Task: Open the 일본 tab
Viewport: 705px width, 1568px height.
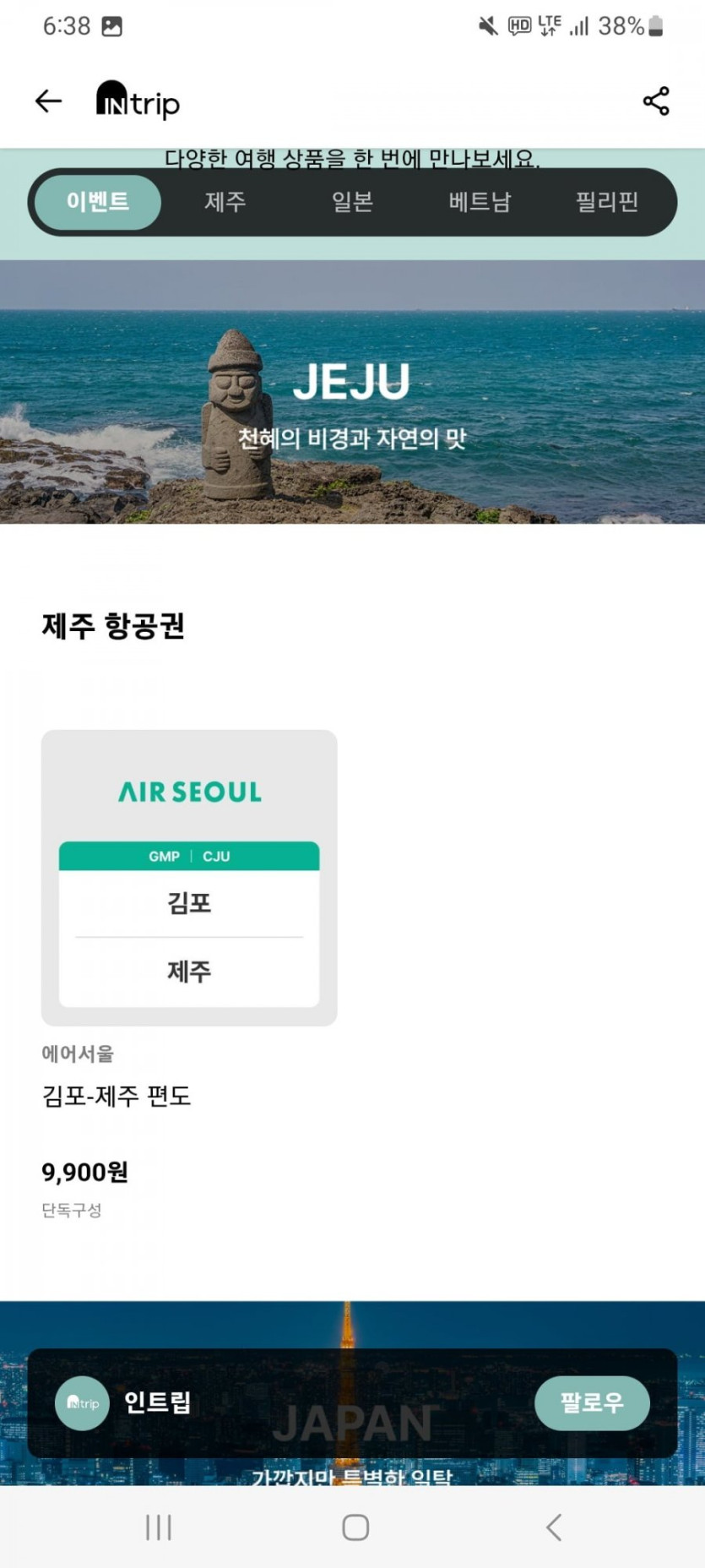Action: (x=352, y=202)
